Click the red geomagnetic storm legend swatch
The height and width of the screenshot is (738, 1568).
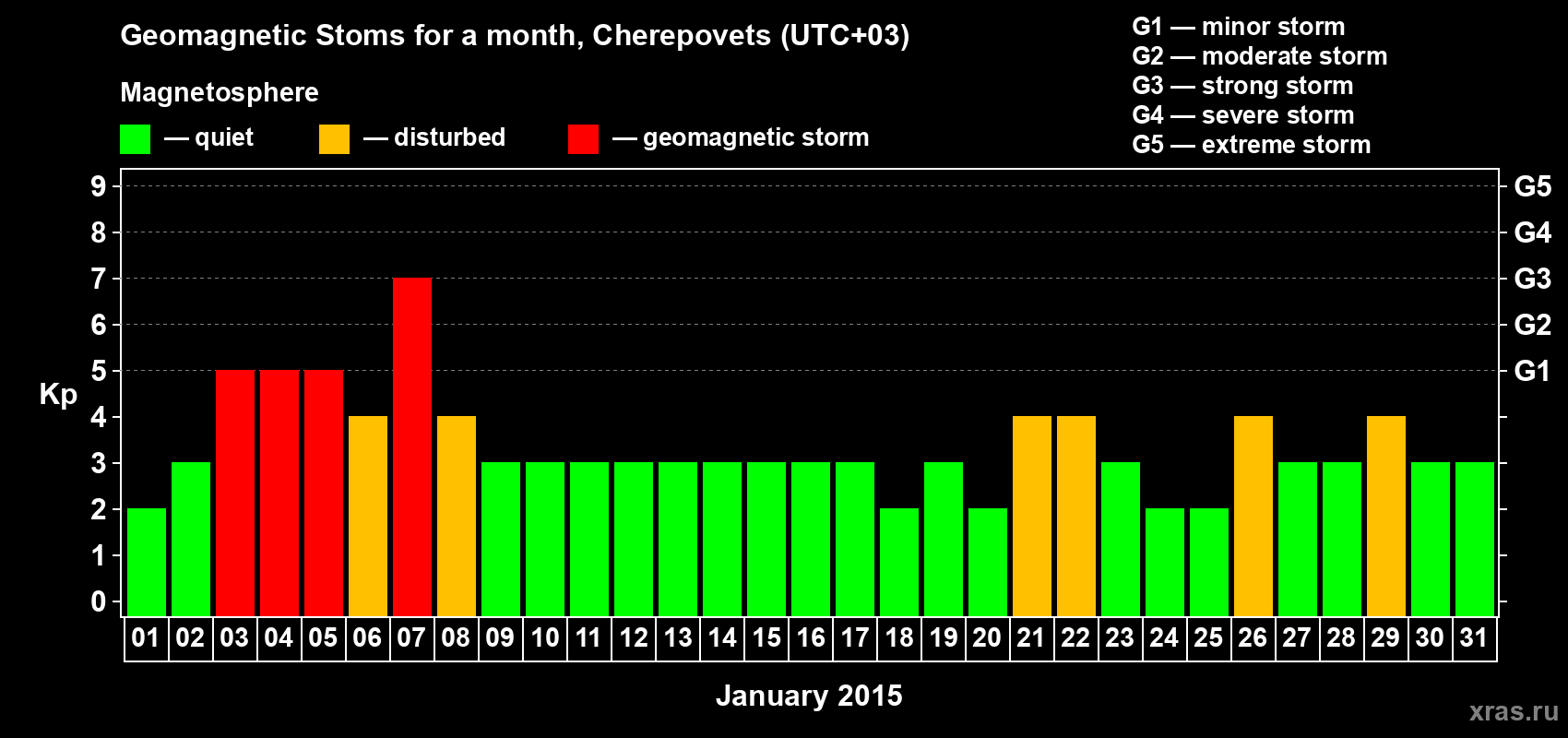tap(583, 139)
